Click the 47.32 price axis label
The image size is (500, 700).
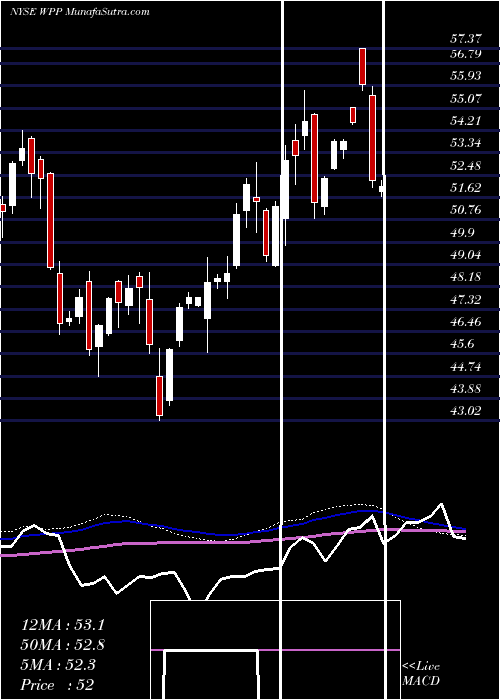(x=466, y=300)
